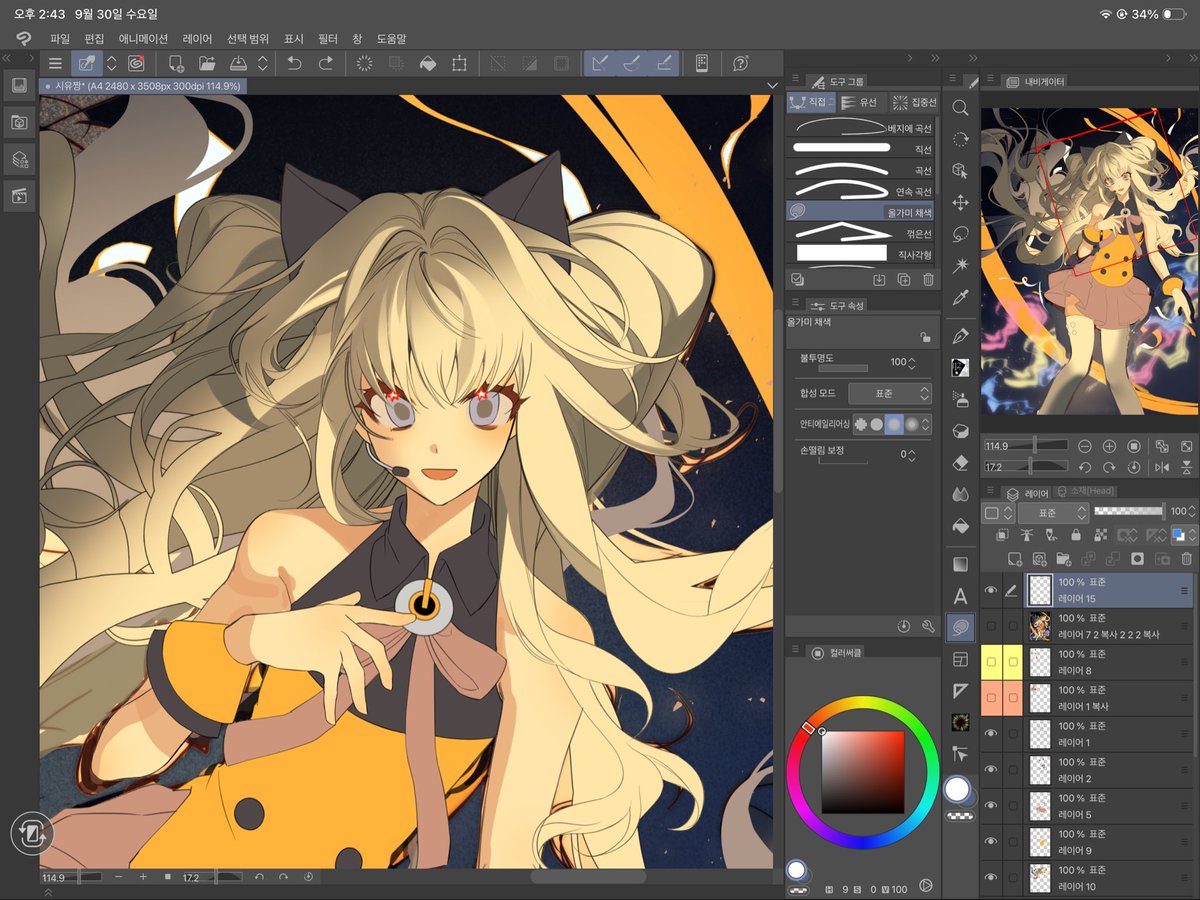The width and height of the screenshot is (1200, 900).
Task: Select the Text tool
Action: 960,596
